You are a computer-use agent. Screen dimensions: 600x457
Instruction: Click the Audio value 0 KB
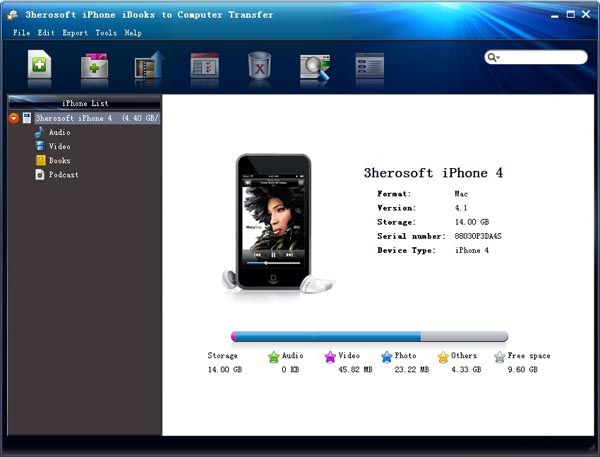[x=290, y=369]
